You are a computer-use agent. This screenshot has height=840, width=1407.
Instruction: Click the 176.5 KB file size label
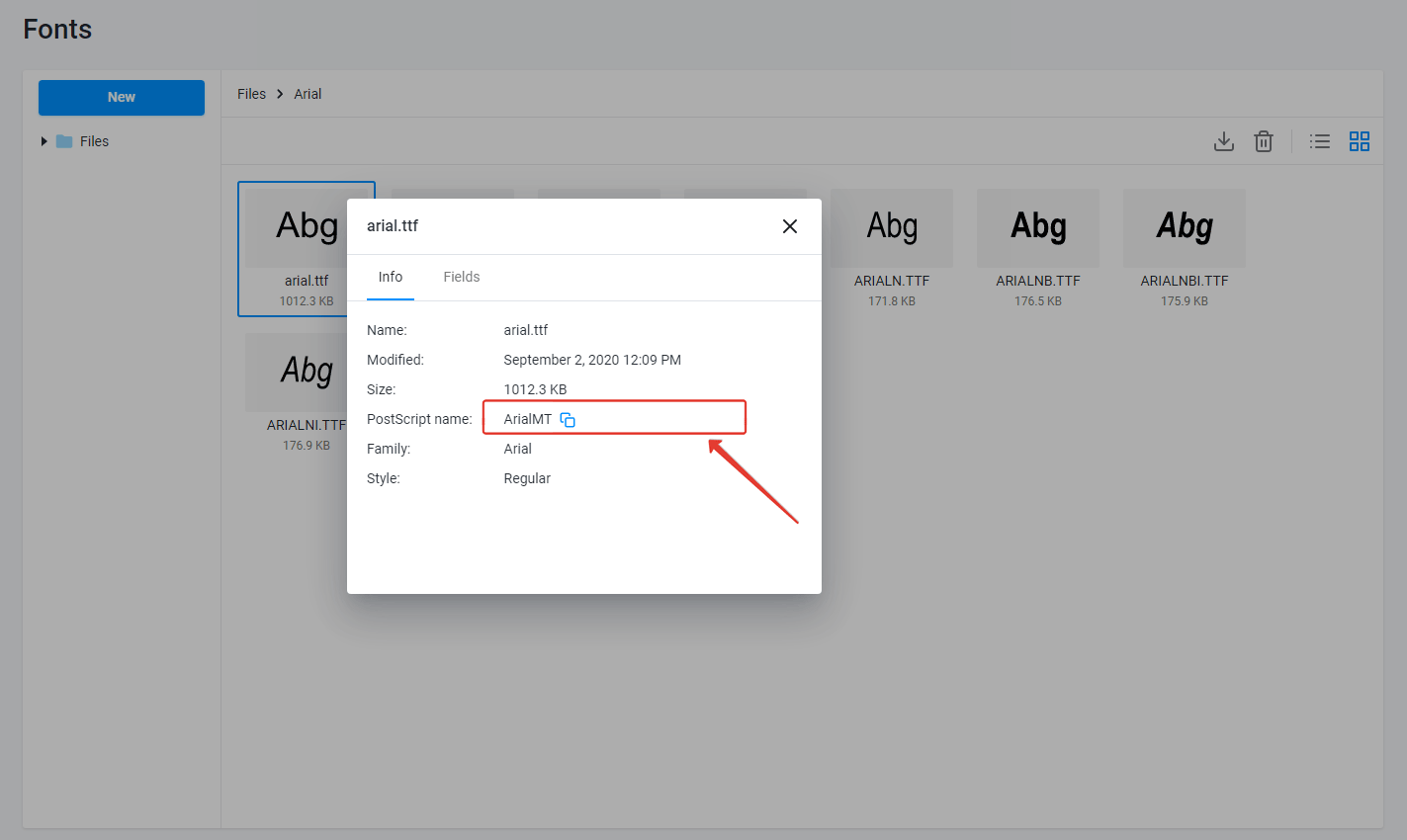[x=1038, y=301]
